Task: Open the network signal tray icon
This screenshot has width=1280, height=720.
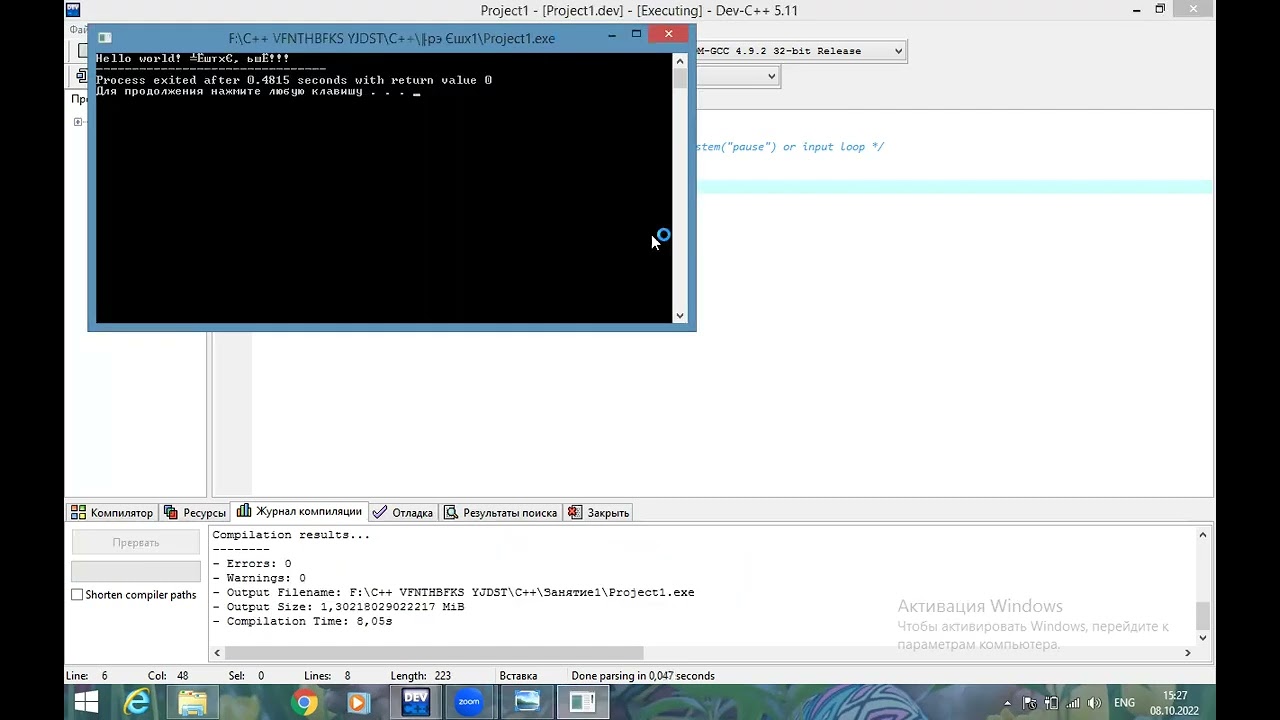Action: (x=1074, y=703)
